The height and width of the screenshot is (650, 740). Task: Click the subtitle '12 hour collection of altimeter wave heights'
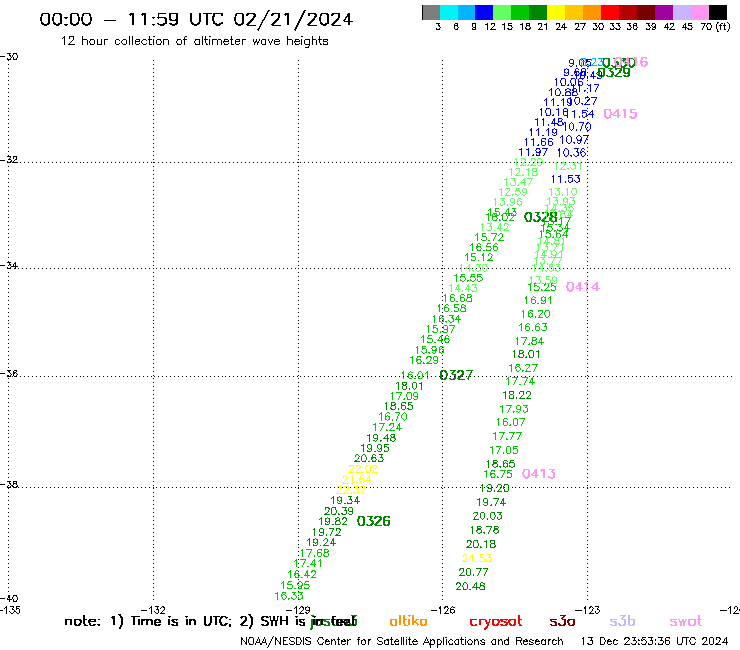coord(194,41)
